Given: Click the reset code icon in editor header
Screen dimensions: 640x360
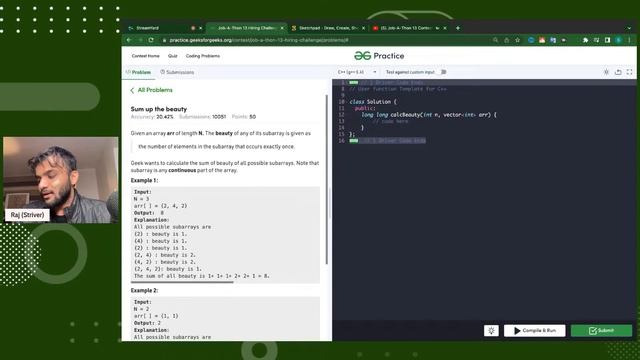Looking at the screenshot, I should coord(618,72).
